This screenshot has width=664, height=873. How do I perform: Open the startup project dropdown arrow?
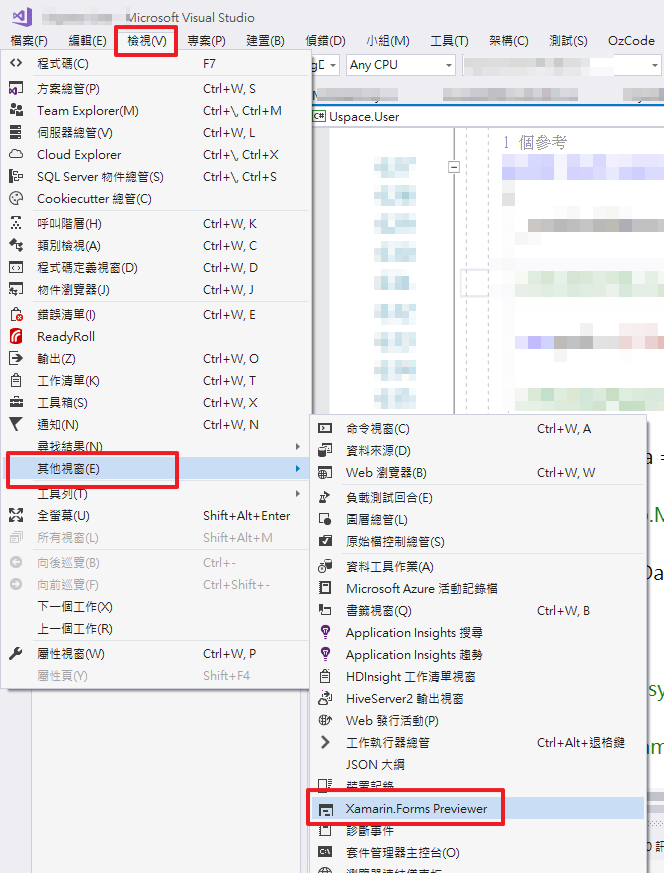(x=655, y=65)
